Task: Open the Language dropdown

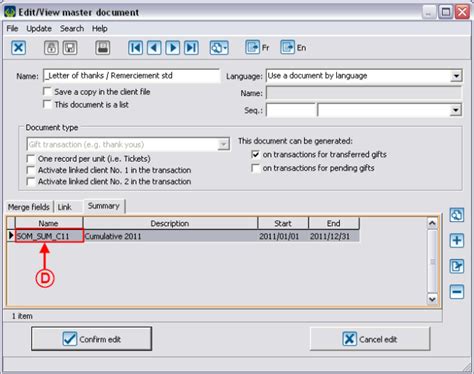Action: tap(456, 76)
